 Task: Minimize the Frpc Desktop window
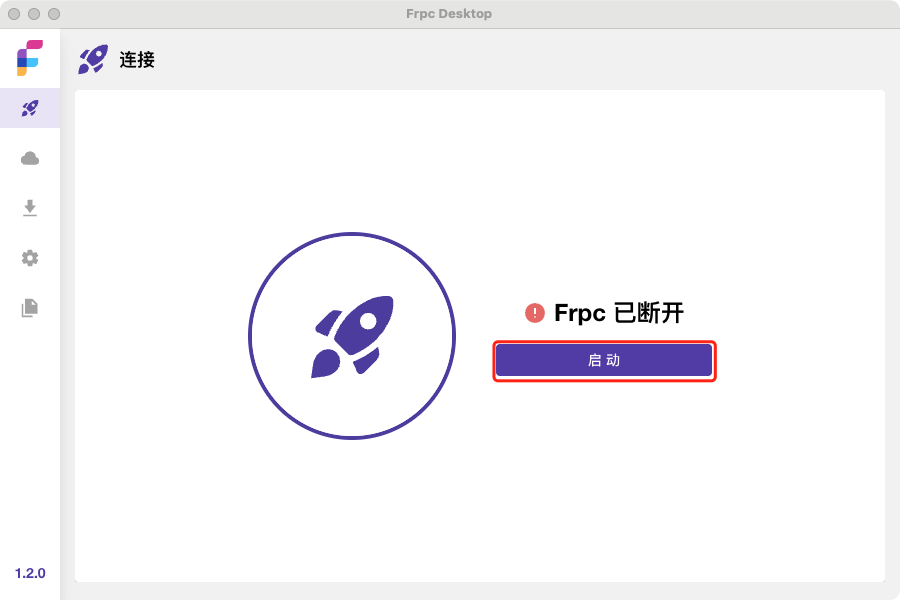pyautogui.click(x=34, y=14)
